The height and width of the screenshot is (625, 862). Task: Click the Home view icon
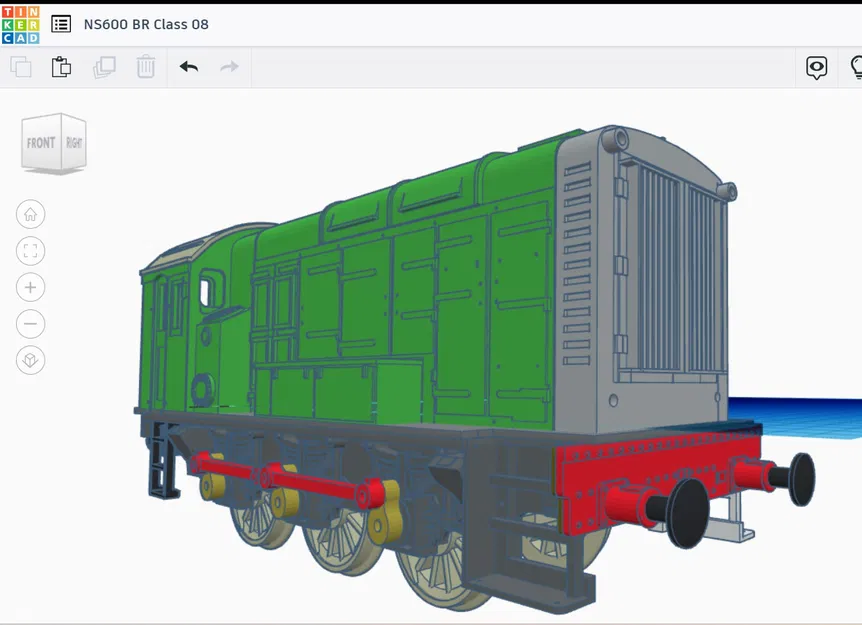tap(30, 214)
